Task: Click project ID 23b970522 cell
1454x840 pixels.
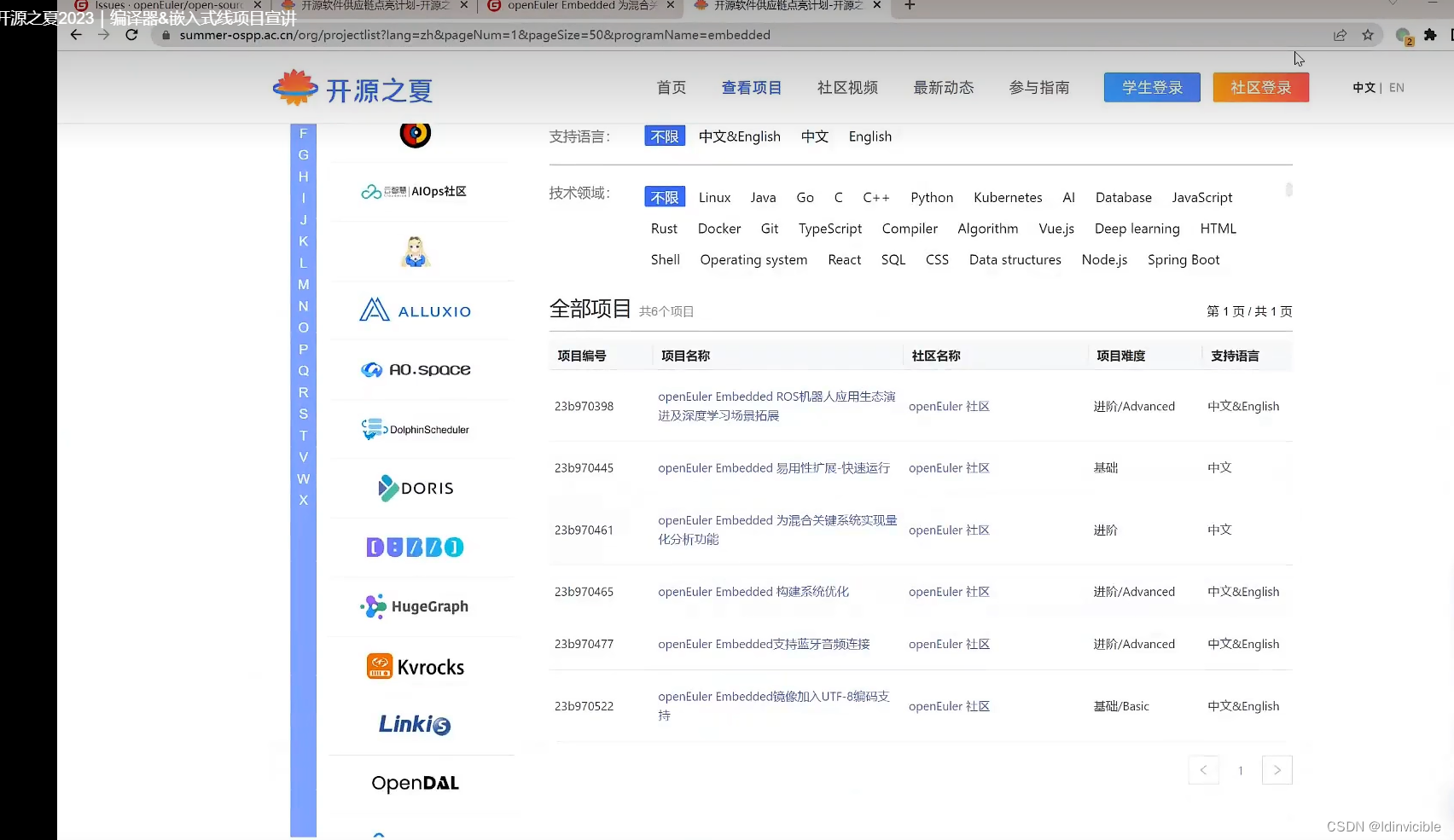Action: coord(584,706)
